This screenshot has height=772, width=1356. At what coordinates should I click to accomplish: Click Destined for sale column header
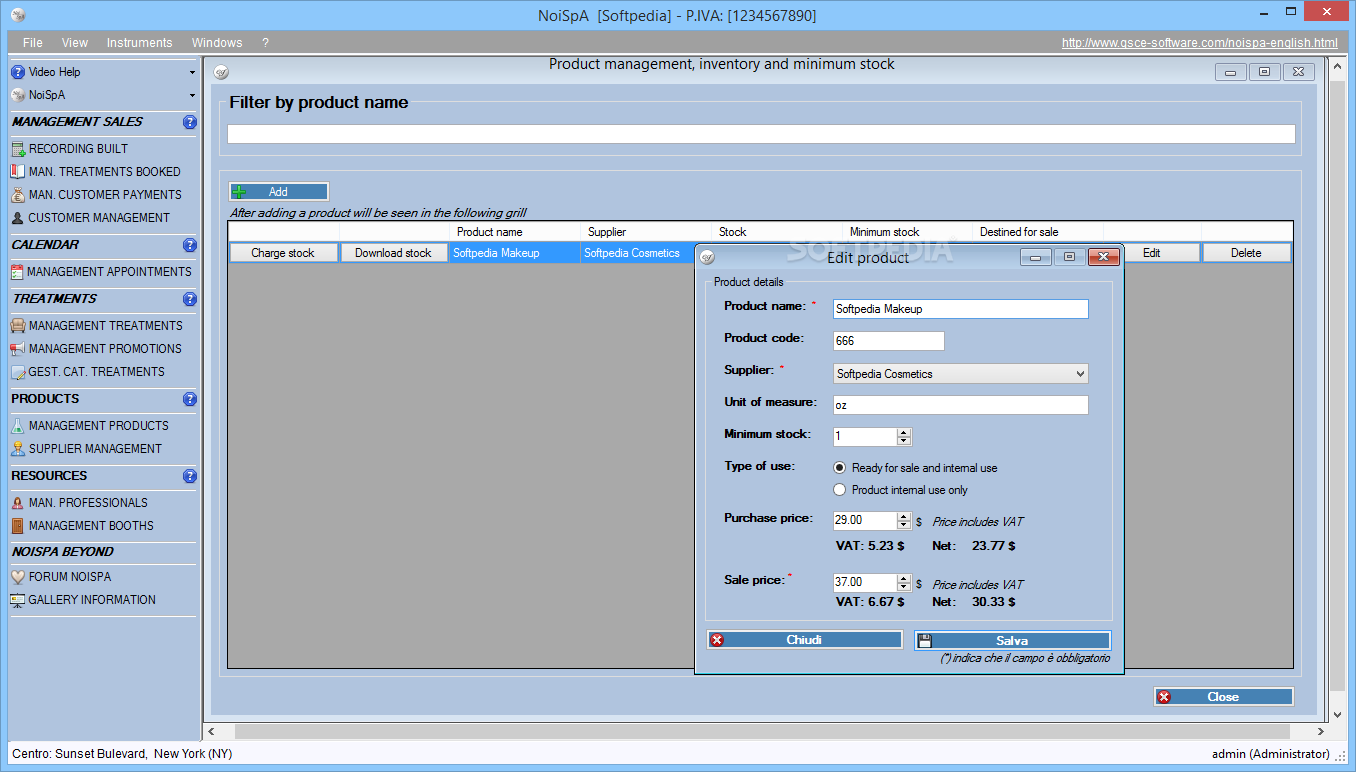point(1037,232)
